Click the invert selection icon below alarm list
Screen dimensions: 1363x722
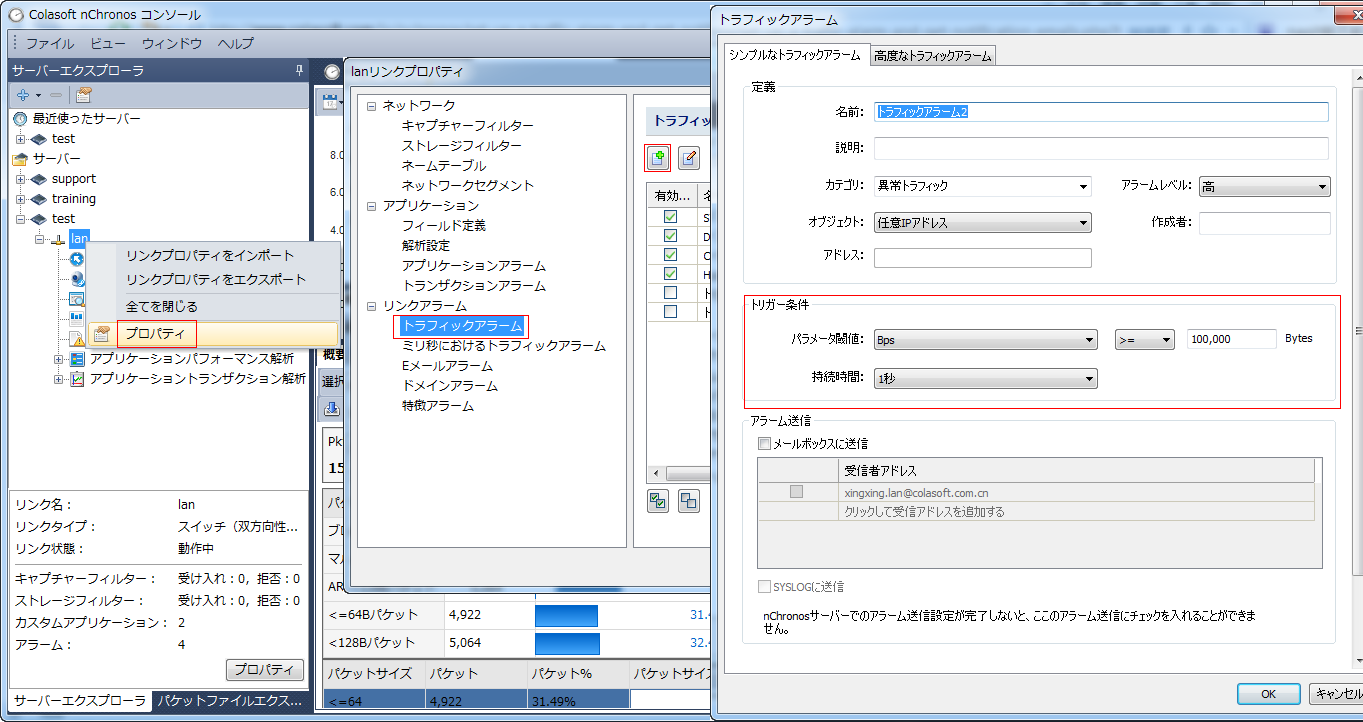point(689,501)
